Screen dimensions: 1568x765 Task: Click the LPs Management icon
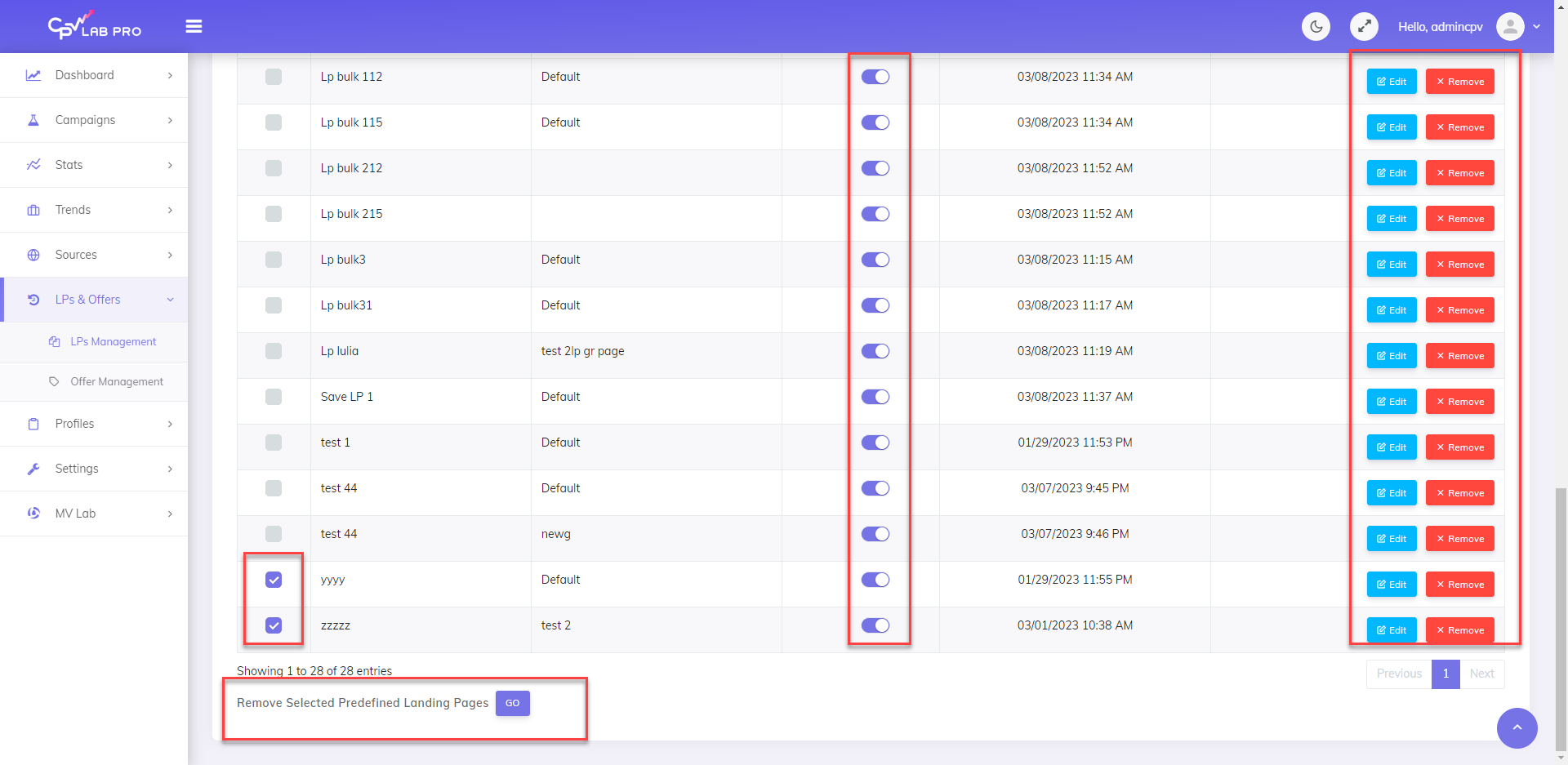tap(54, 341)
